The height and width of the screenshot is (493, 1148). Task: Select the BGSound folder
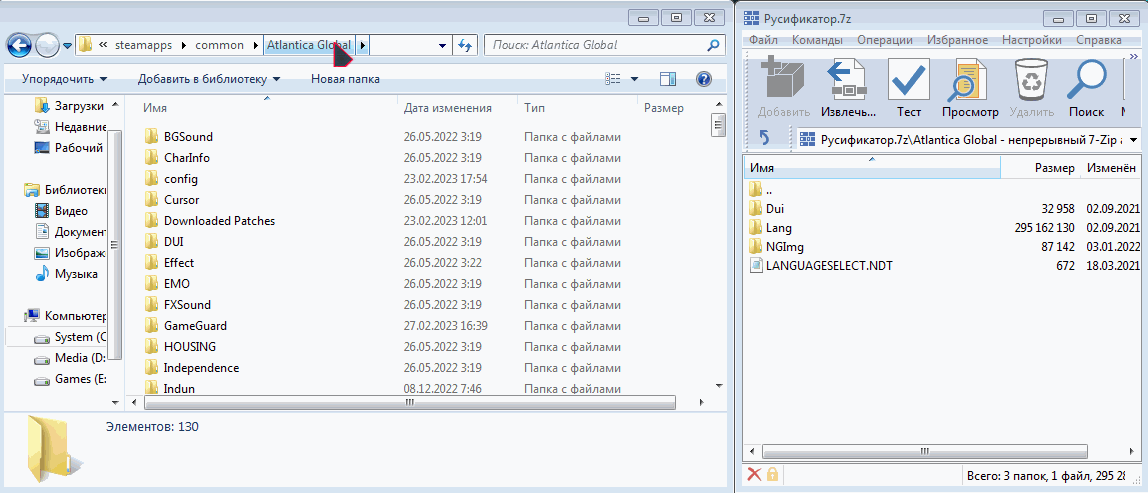point(188,136)
